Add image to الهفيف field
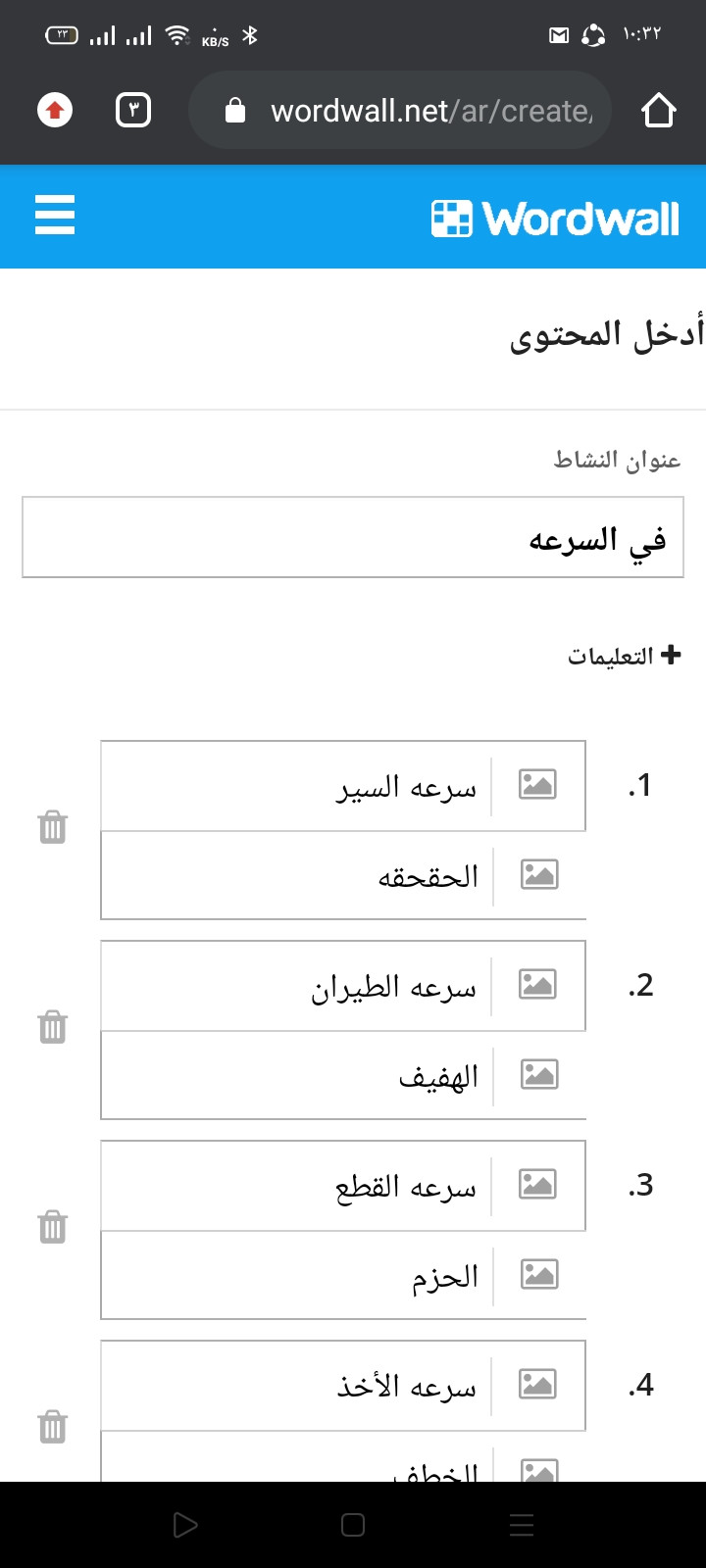The height and width of the screenshot is (1568, 706). [x=539, y=1075]
